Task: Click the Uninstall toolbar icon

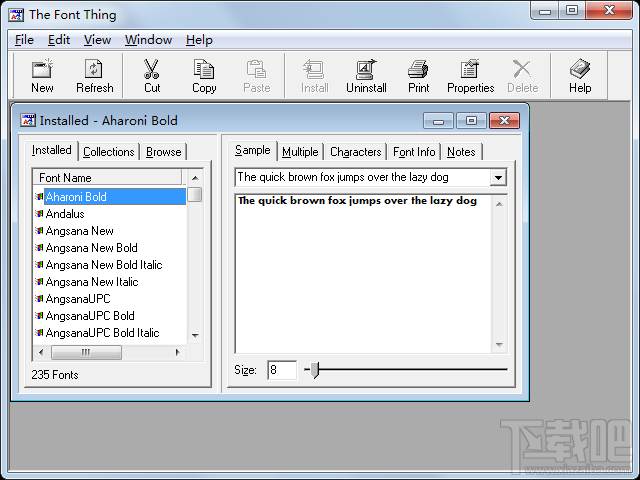Action: 366,69
